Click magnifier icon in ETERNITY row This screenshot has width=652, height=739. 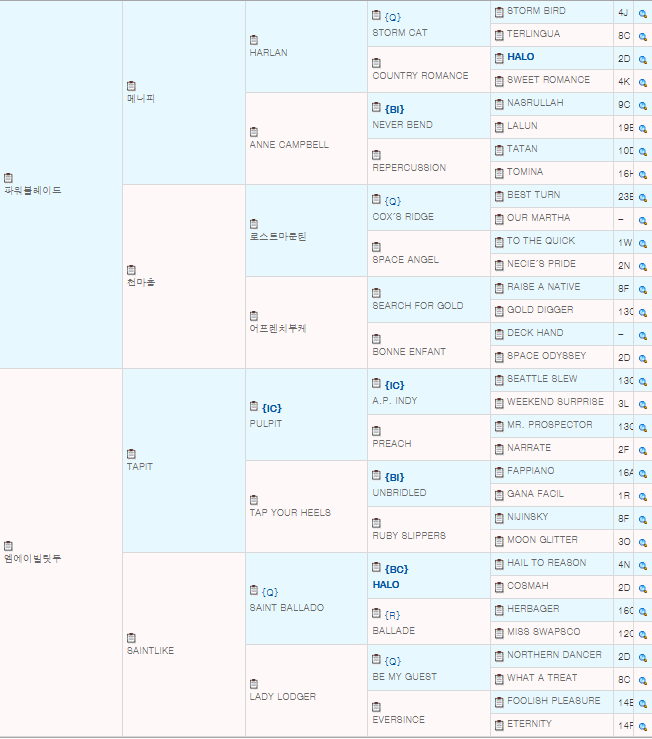pos(642,725)
